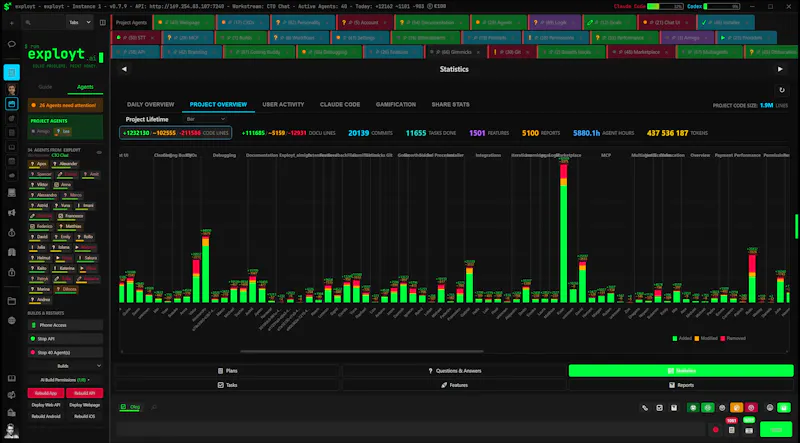The width and height of the screenshot is (800, 443).
Task: Select agent Alexander in agents list
Action: [65, 164]
